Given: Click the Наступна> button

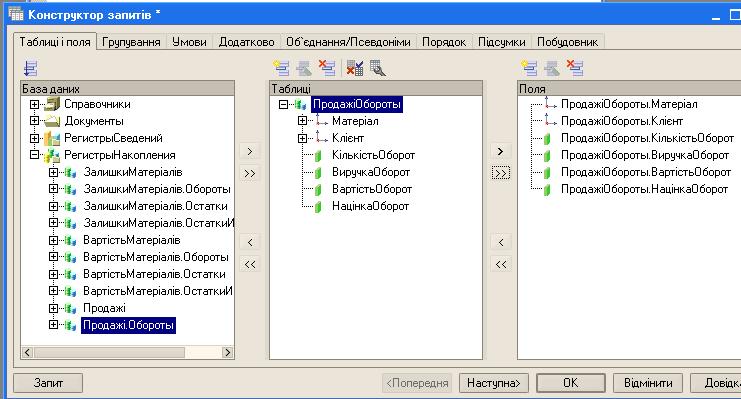Looking at the screenshot, I should tap(493, 383).
